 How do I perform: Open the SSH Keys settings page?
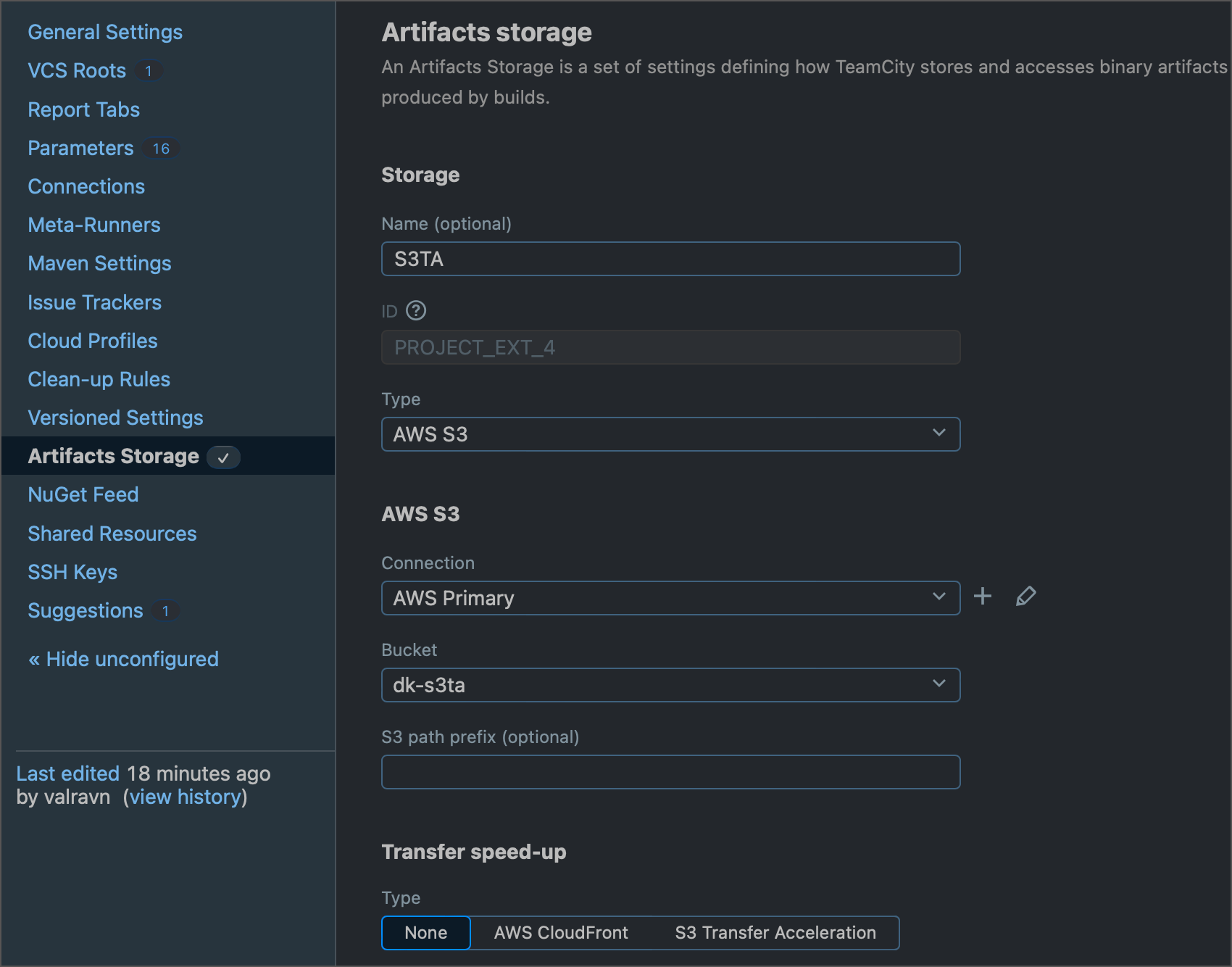72,572
